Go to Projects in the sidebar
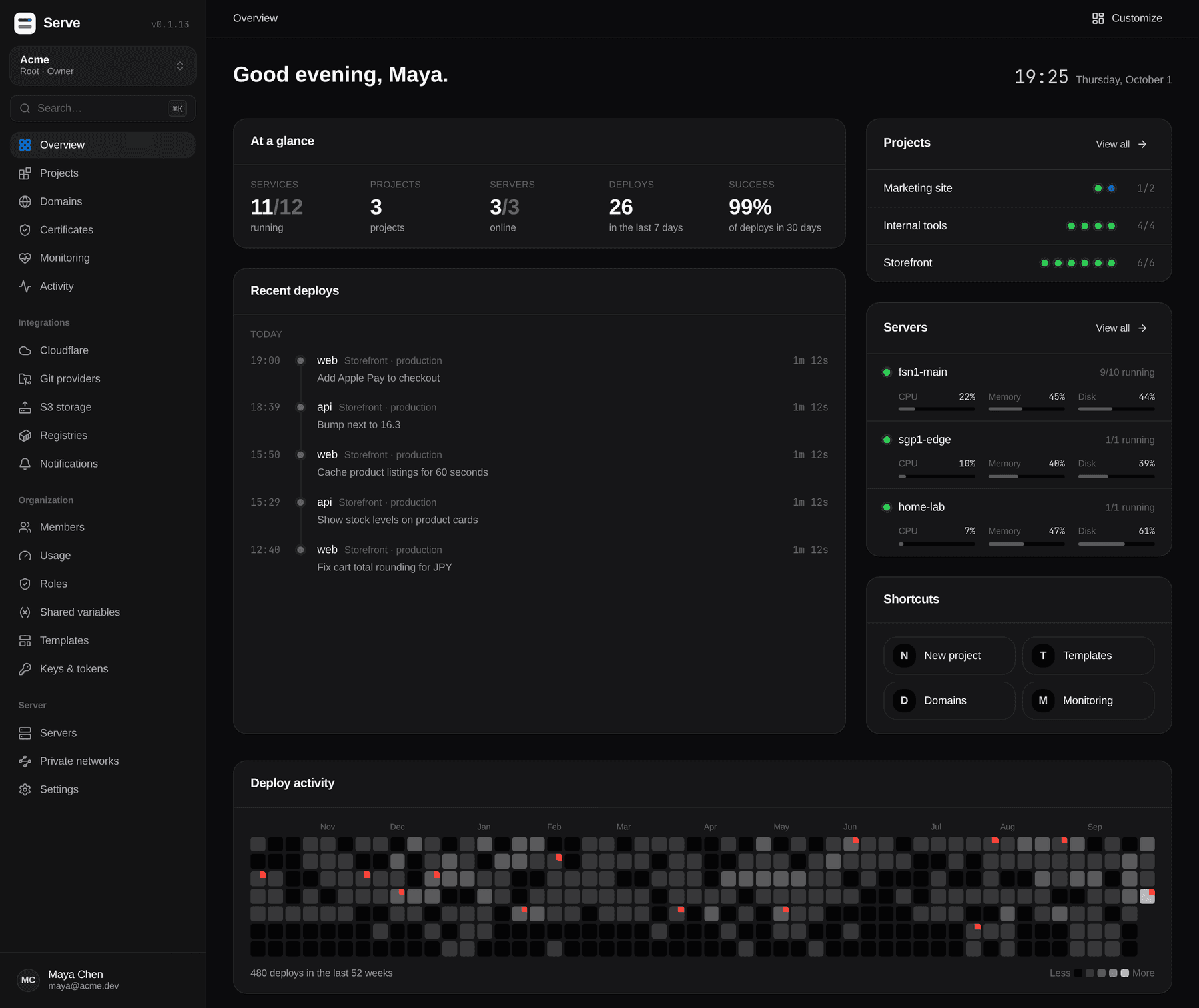Viewport: 1199px width, 1008px height. 103,173
